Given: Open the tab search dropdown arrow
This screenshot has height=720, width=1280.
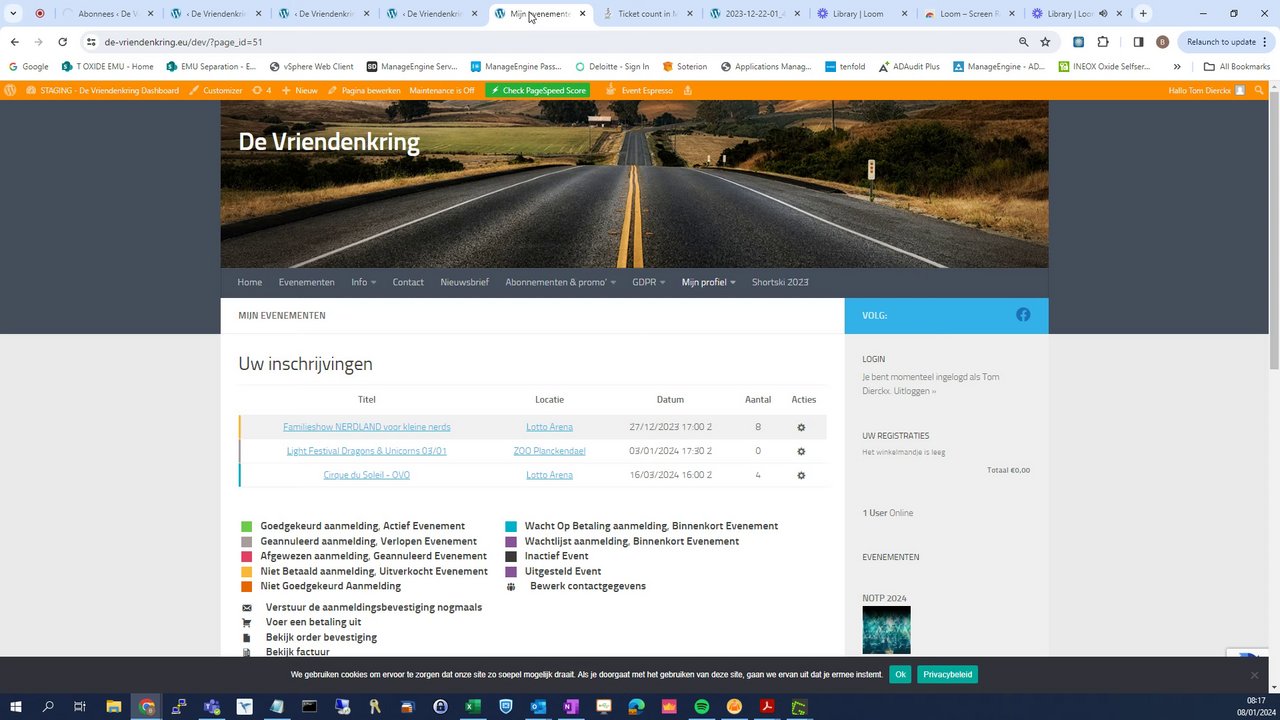Looking at the screenshot, I should (x=13, y=13).
